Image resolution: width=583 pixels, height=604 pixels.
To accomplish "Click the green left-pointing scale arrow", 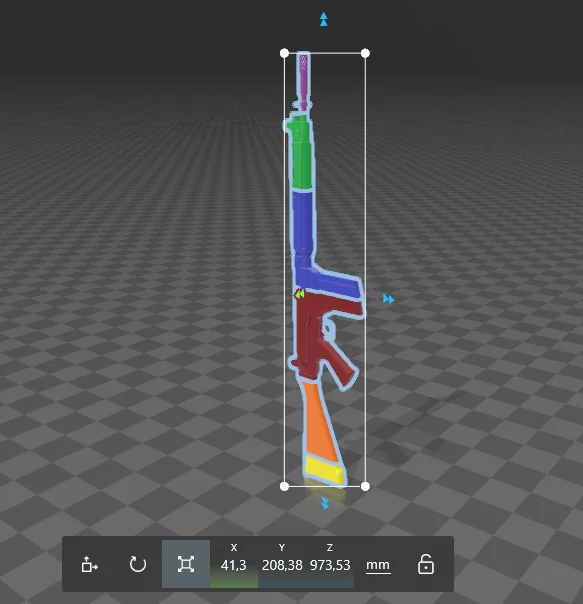I will click(x=299, y=294).
